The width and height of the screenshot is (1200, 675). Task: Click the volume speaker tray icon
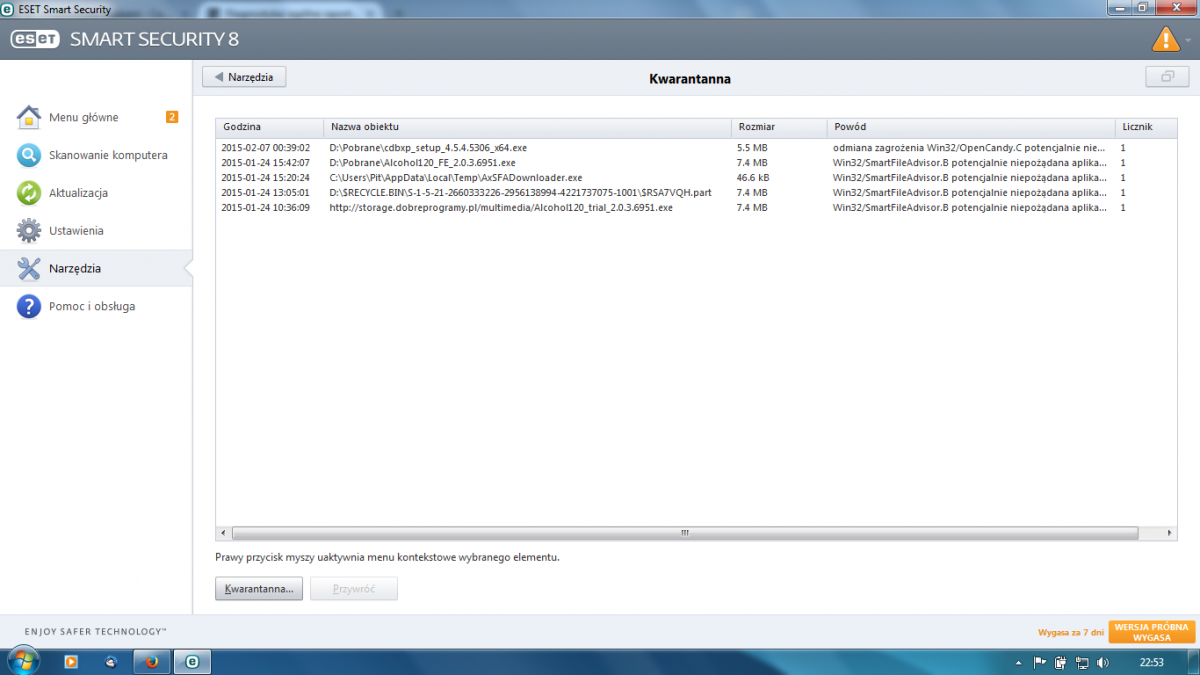tap(1102, 662)
